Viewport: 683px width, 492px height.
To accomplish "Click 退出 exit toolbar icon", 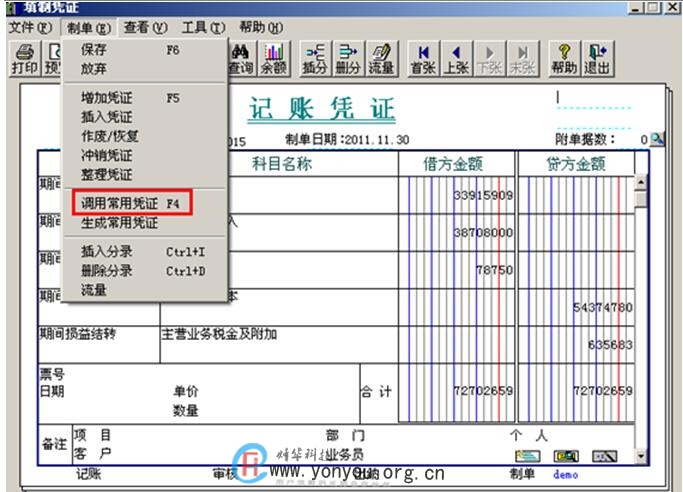I will 597,59.
